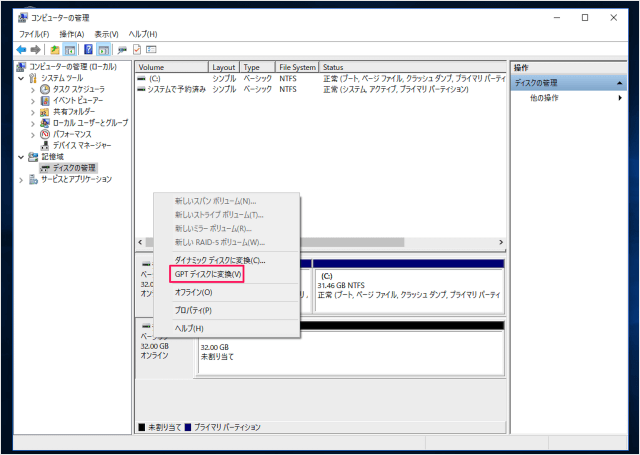Click the 共有フォルダー icon
Image resolution: width=640 pixels, height=455 pixels.
click(x=45, y=112)
